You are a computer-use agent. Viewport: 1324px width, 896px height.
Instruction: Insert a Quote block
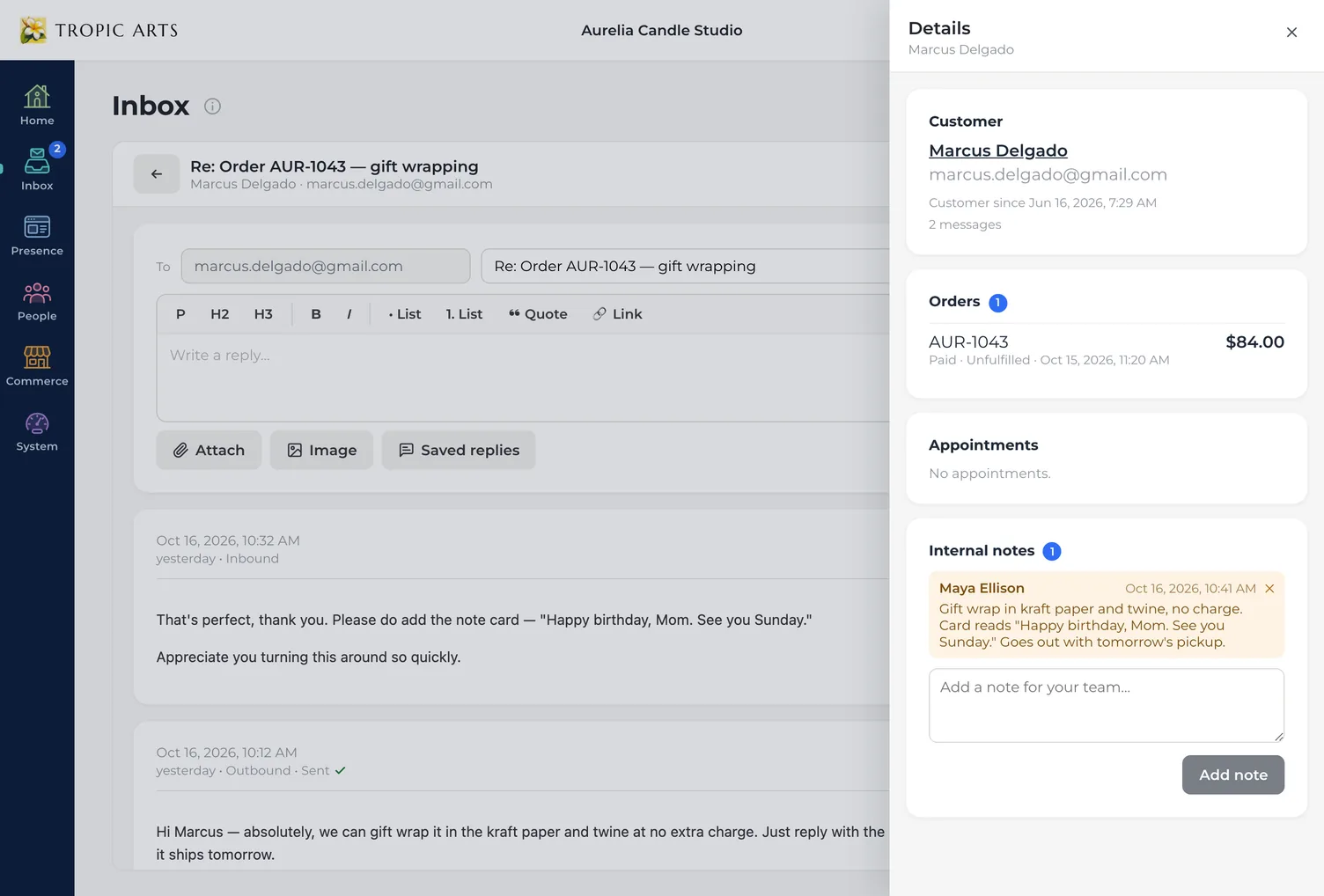[x=538, y=314]
